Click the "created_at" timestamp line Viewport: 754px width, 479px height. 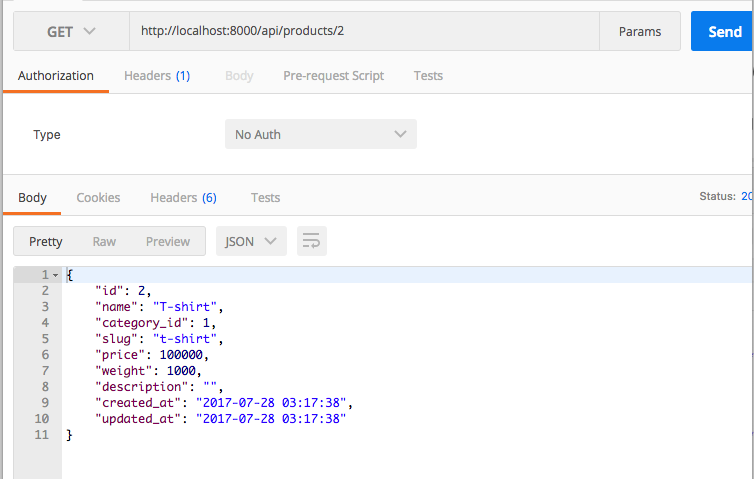click(224, 403)
